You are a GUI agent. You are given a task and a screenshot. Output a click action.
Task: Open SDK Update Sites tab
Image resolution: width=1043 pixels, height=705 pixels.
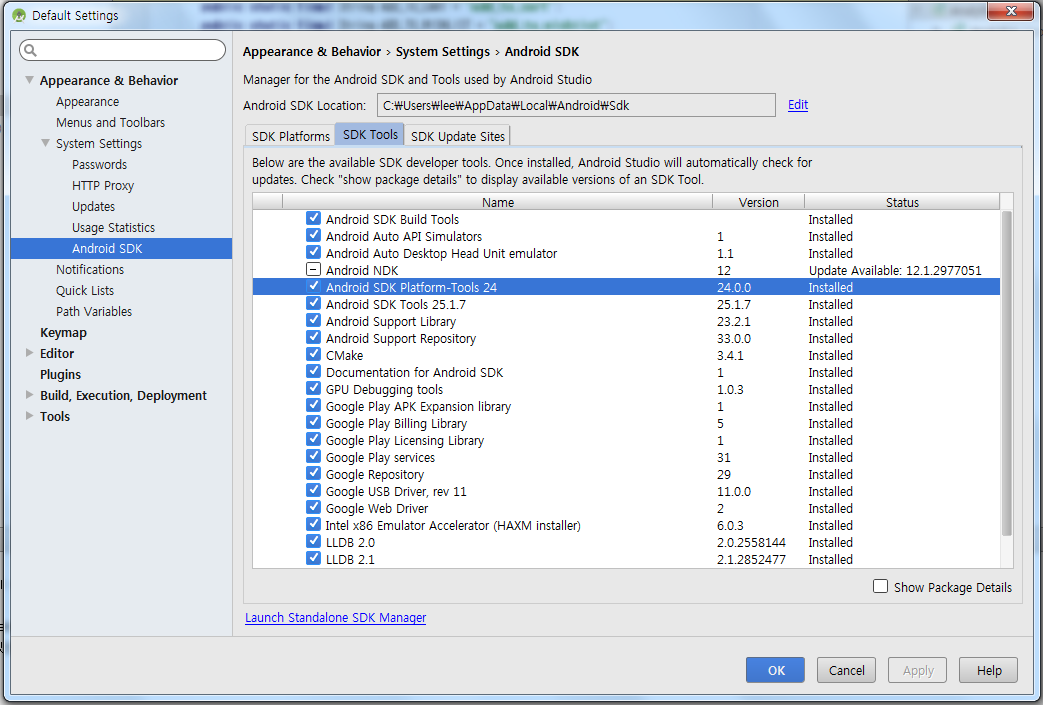pos(458,136)
